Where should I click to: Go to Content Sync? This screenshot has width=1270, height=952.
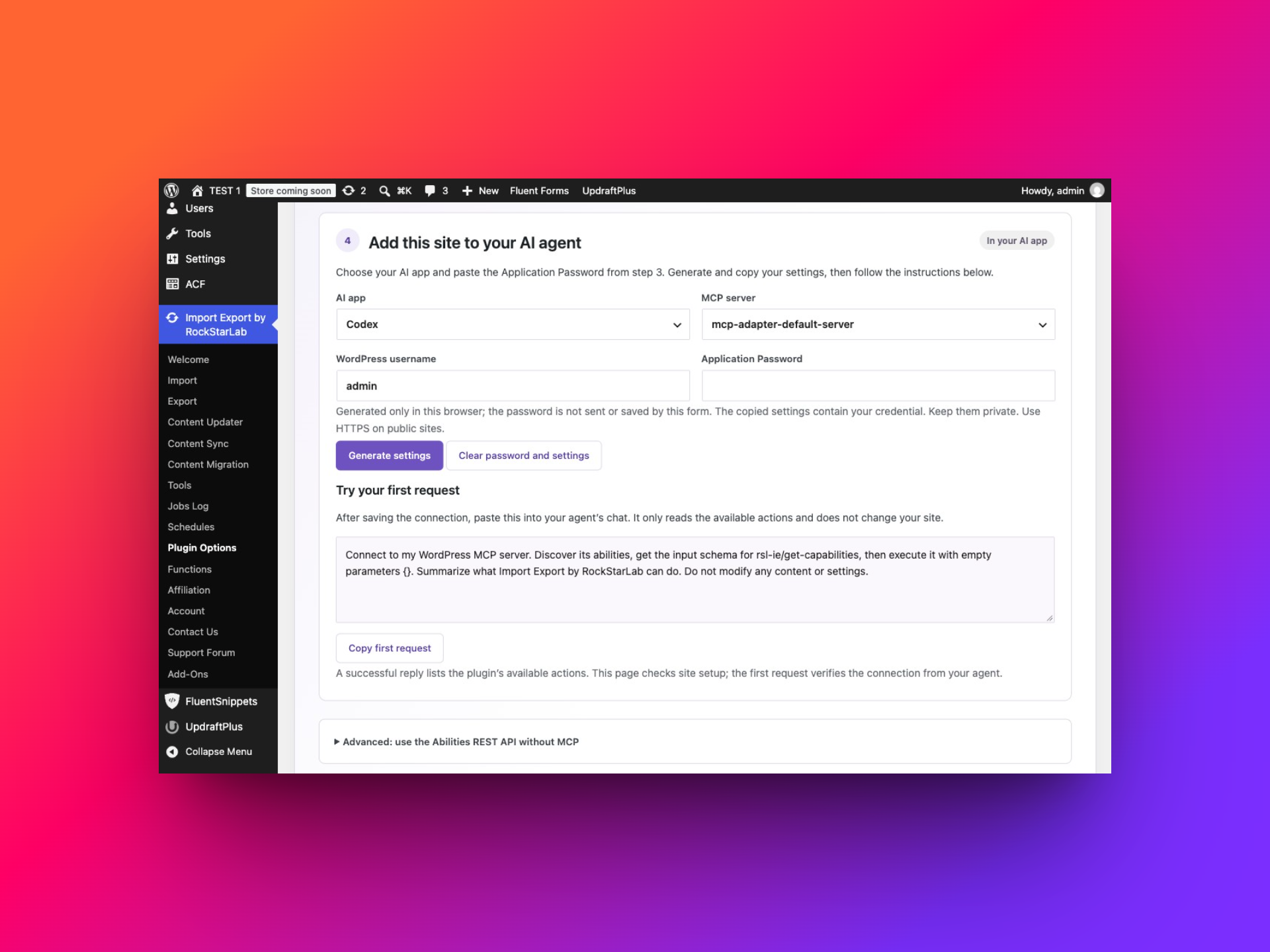[x=198, y=444]
